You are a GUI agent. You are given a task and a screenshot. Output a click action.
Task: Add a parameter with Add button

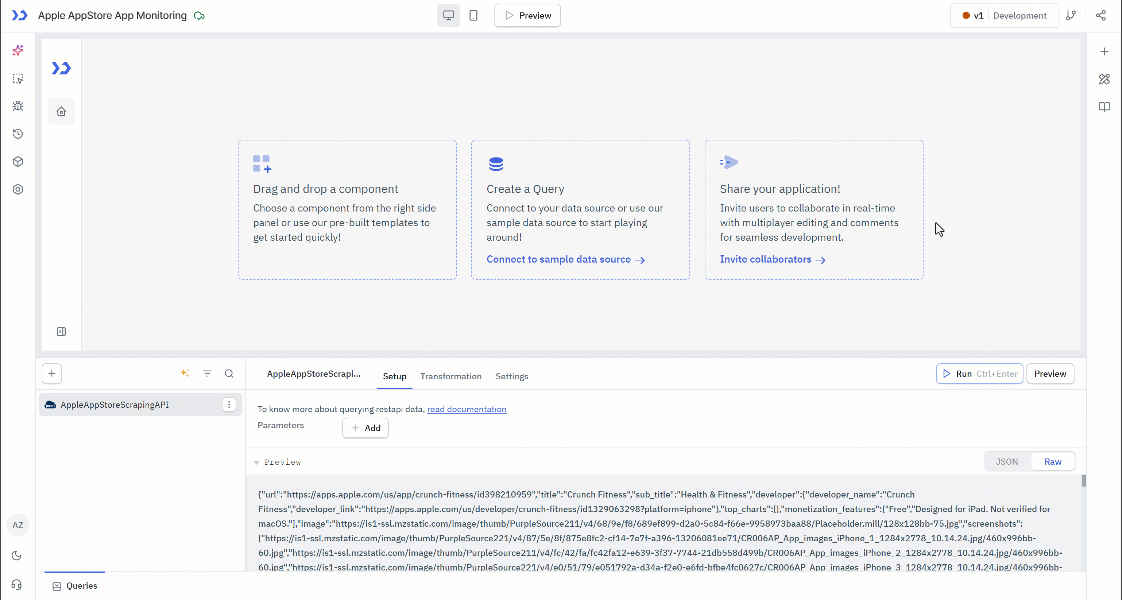[x=366, y=428]
